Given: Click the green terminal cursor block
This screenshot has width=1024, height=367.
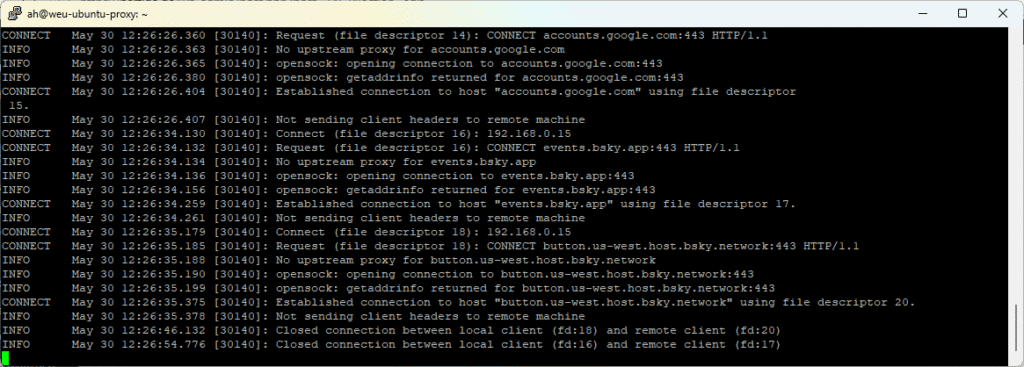Looking at the screenshot, I should point(5,358).
